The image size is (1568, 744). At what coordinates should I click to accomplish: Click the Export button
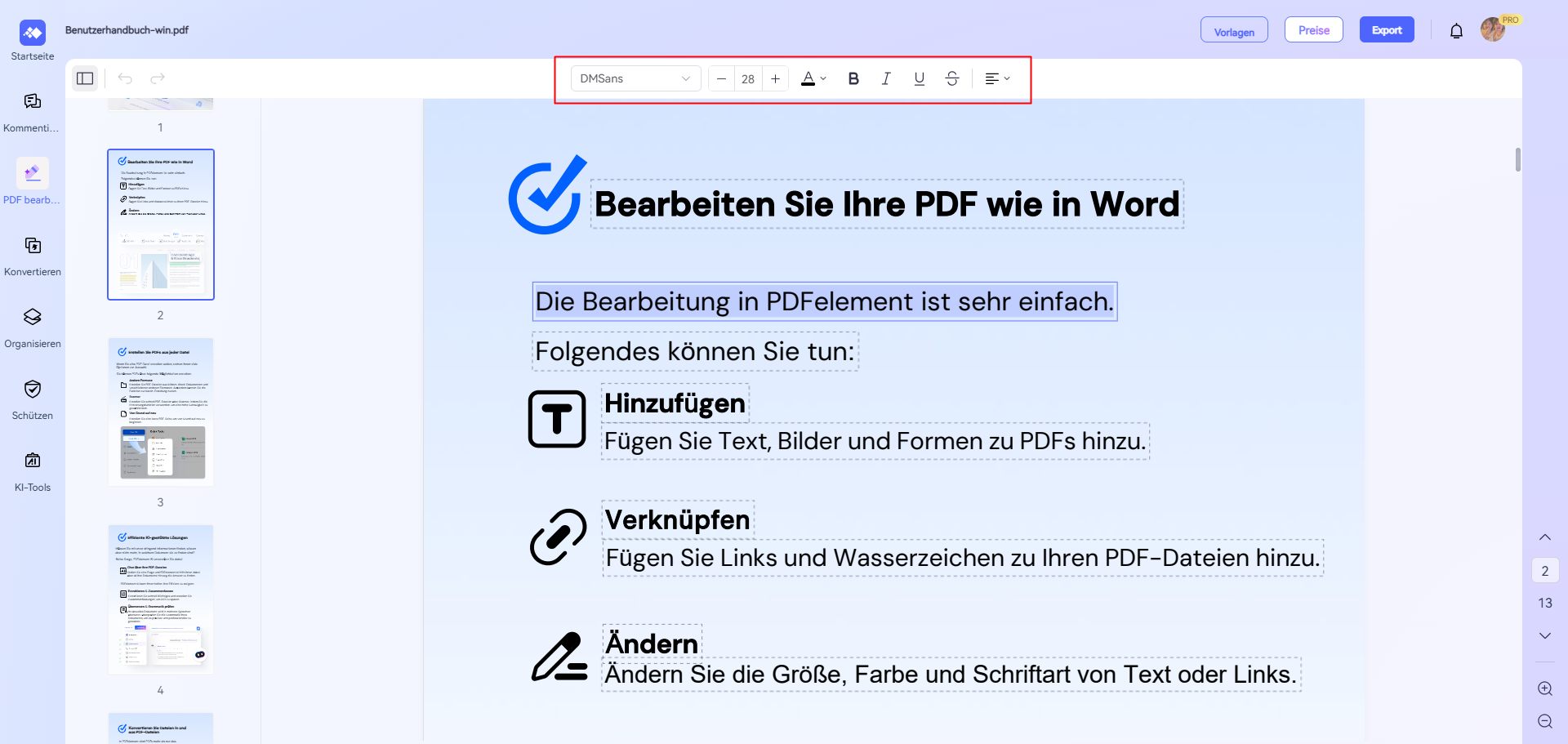[x=1387, y=30]
